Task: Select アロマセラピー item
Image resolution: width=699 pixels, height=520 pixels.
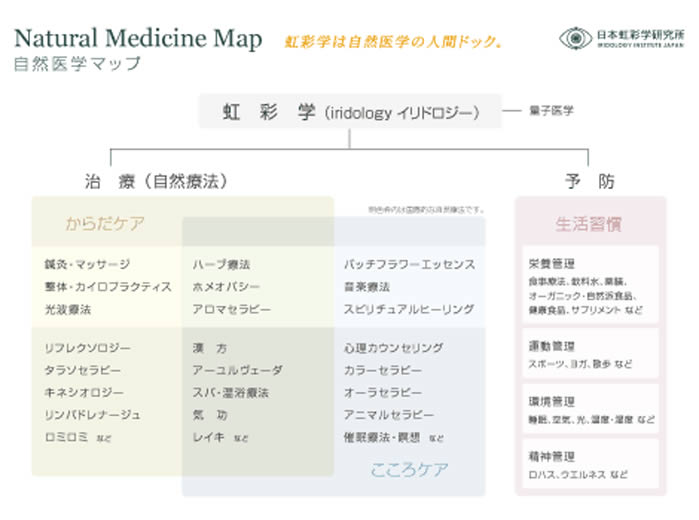Action: pyautogui.click(x=232, y=310)
